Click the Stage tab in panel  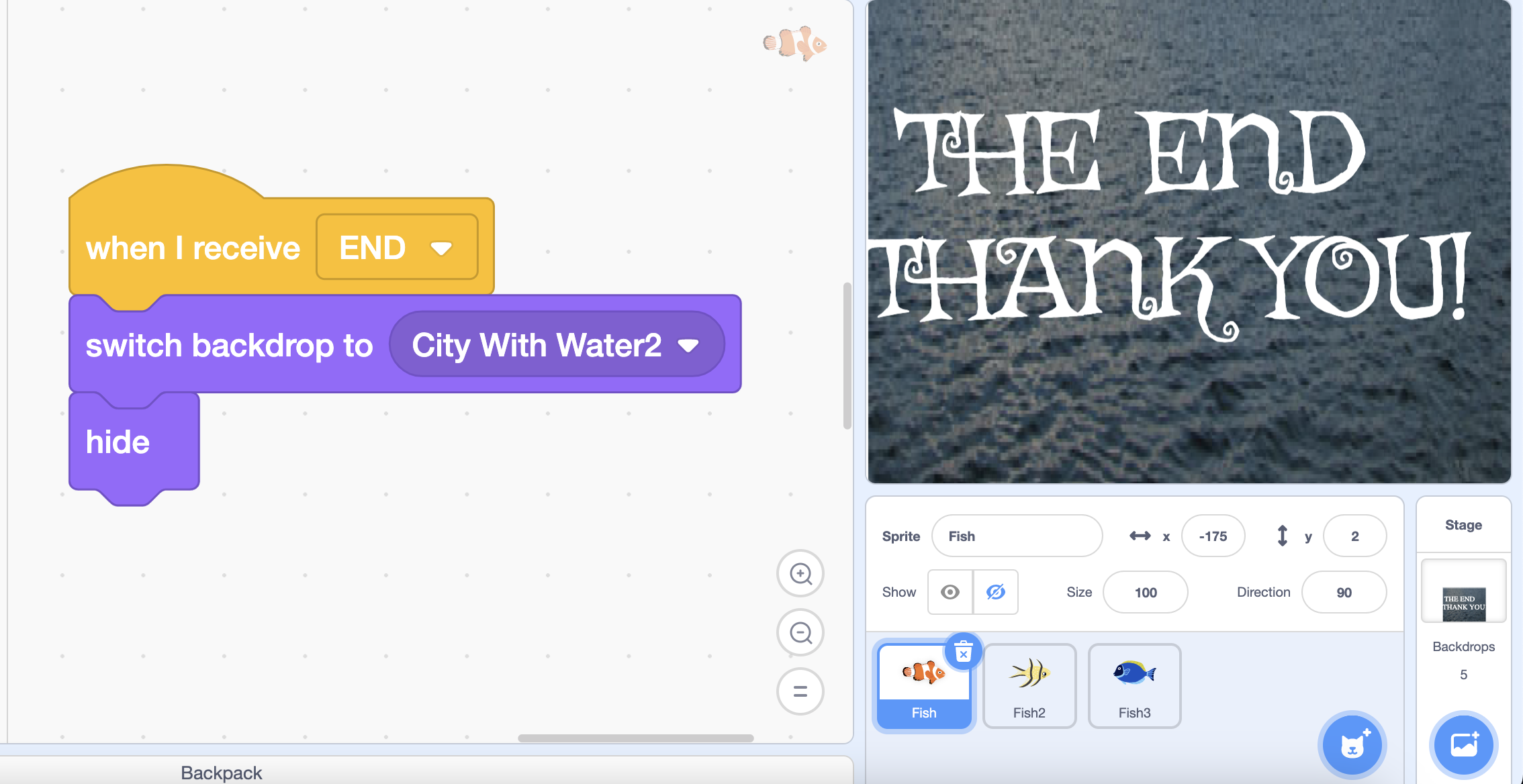(x=1462, y=525)
